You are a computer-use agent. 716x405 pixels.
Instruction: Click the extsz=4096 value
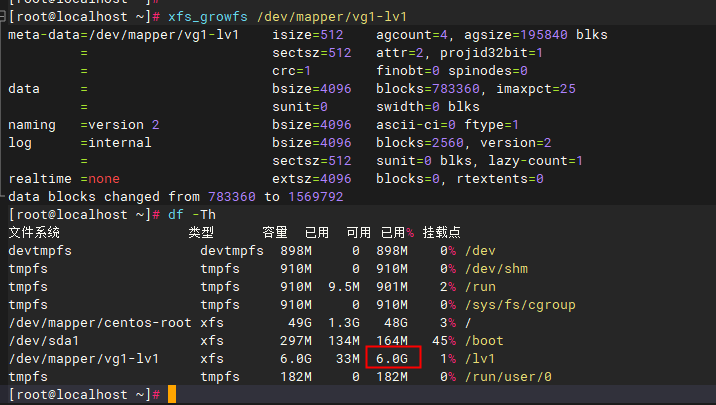[x=312, y=179]
